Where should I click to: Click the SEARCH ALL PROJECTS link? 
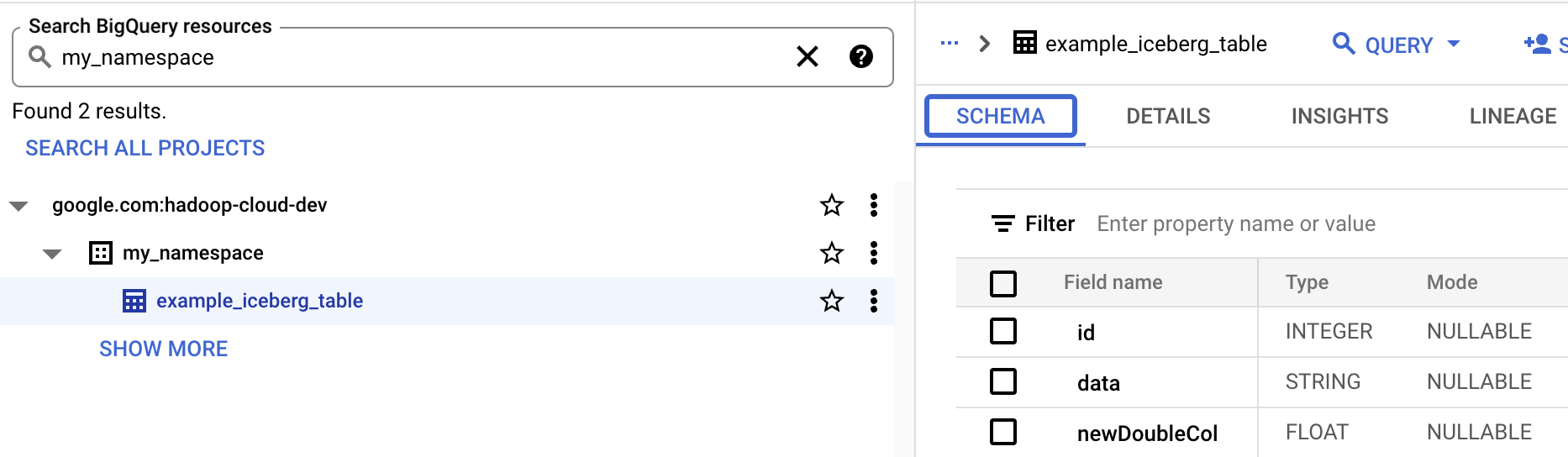(145, 148)
